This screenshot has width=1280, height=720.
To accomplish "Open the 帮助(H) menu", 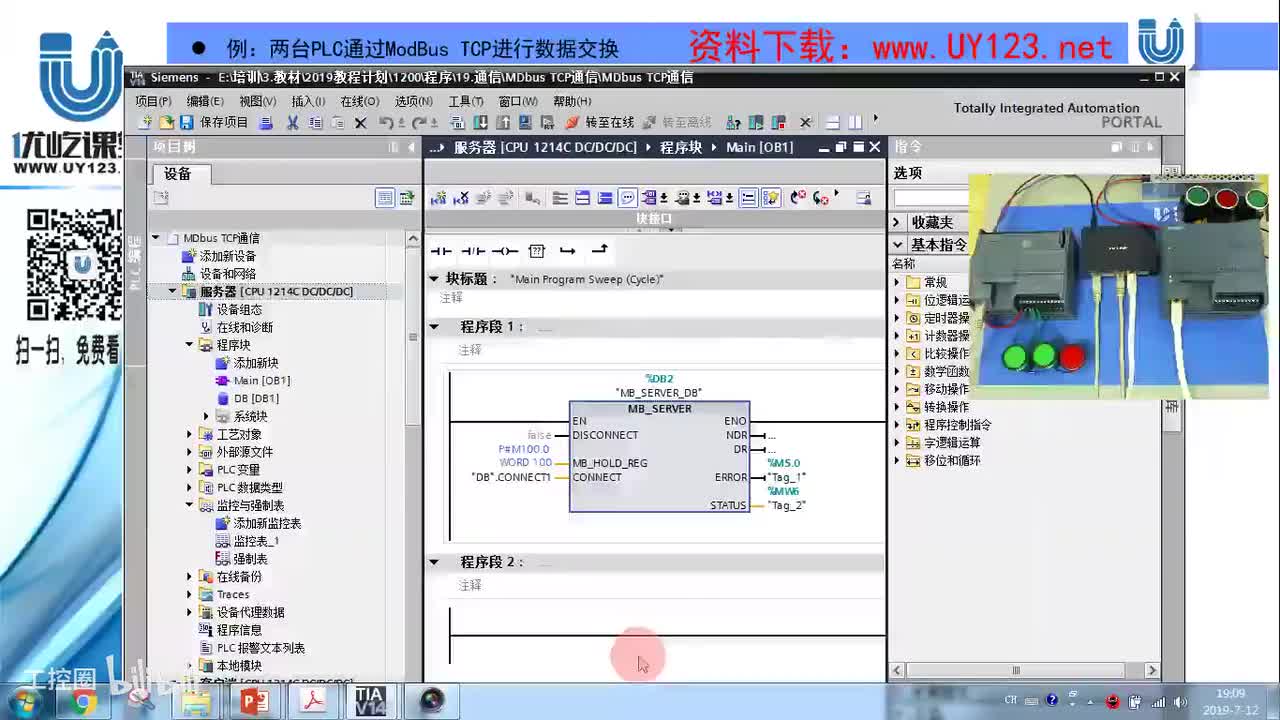I will click(x=572, y=101).
